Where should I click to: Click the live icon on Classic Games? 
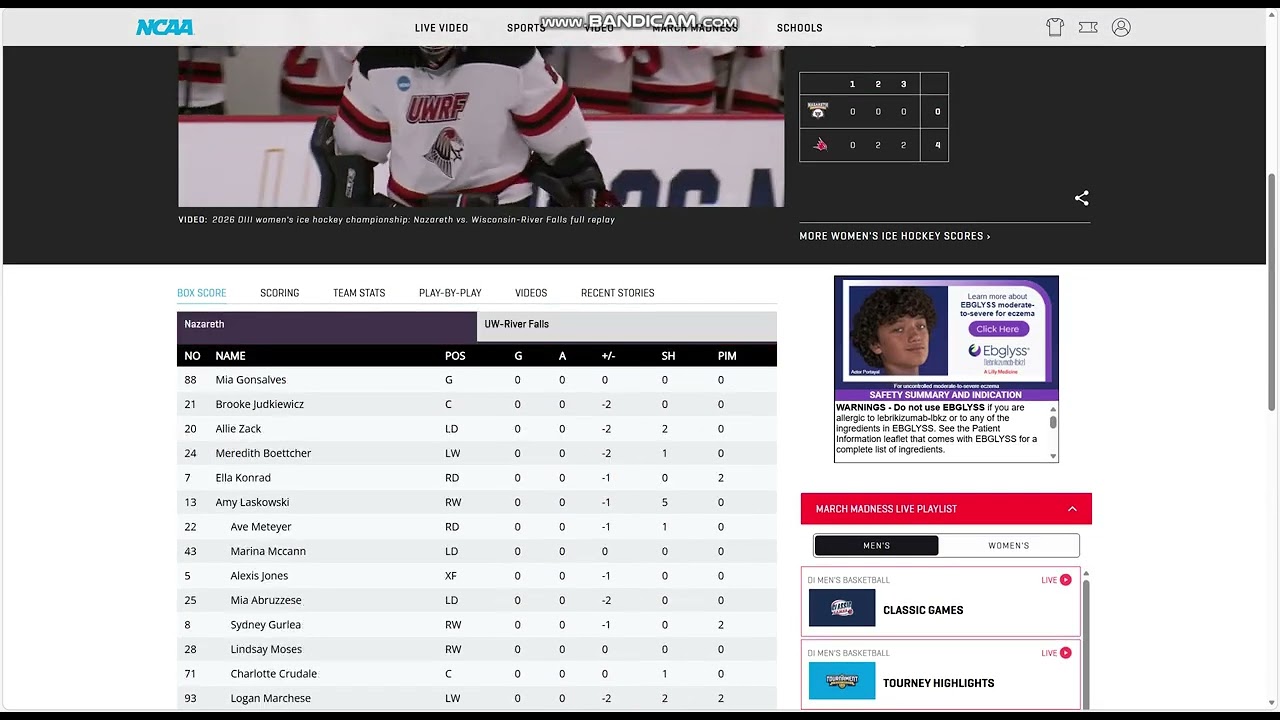click(x=1065, y=580)
